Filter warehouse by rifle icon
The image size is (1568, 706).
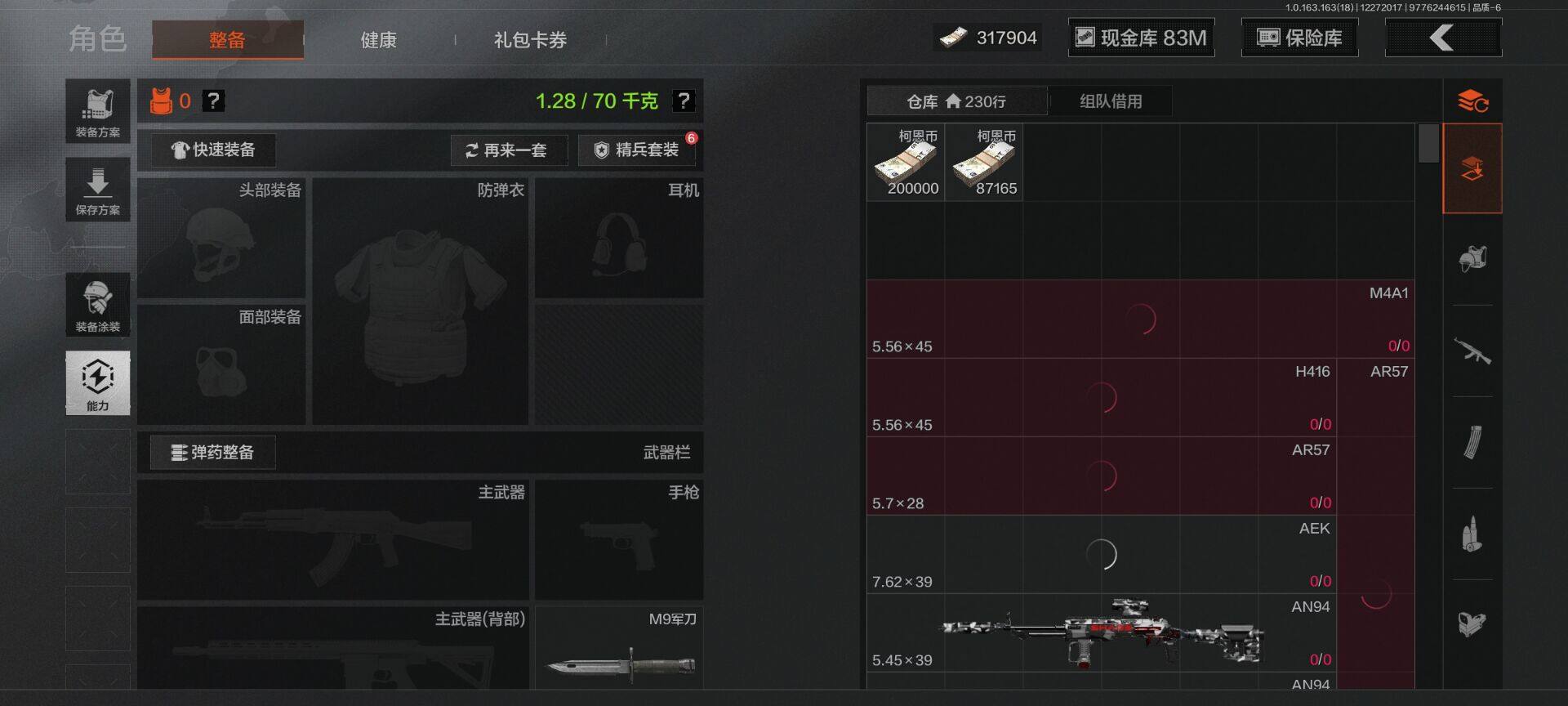[x=1472, y=351]
